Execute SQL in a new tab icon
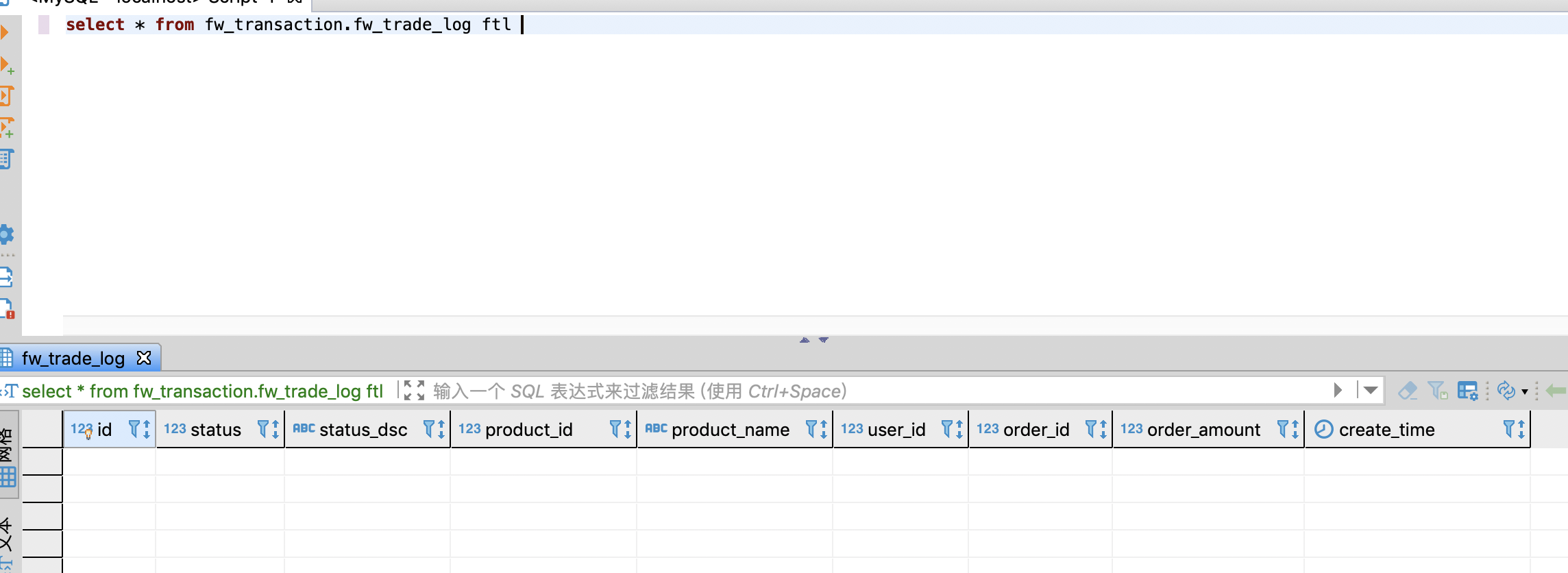1568x573 pixels. (7, 65)
